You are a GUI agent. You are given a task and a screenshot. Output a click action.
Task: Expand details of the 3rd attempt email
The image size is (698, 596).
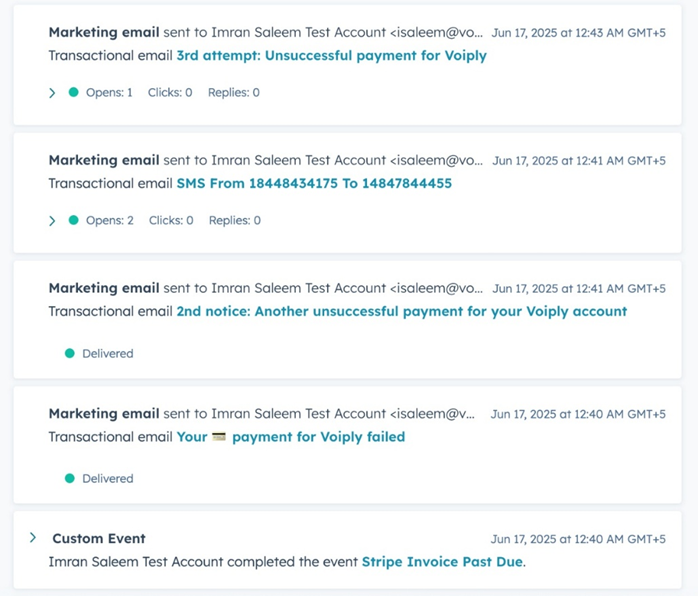pyautogui.click(x=52, y=93)
